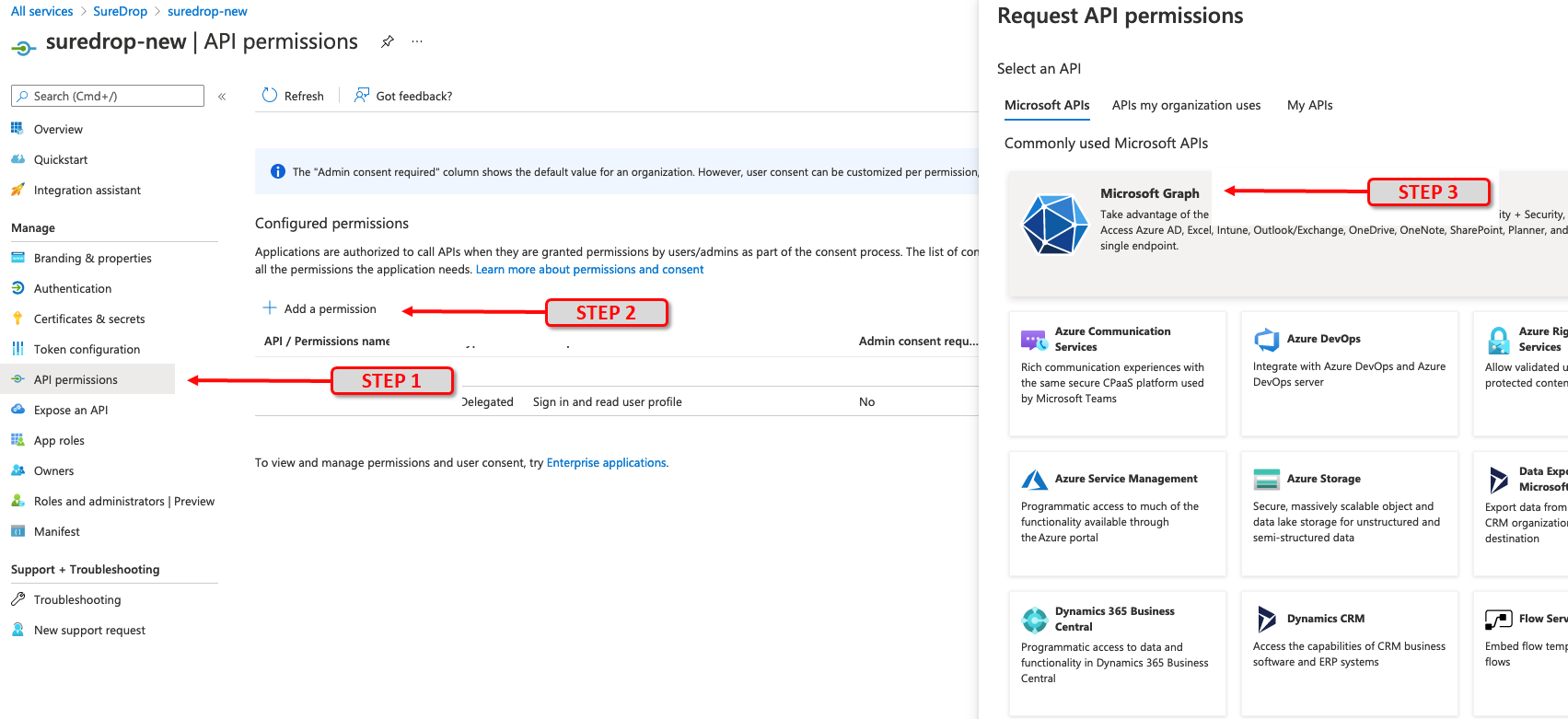
Task: Click the Manifest icon
Action: click(17, 531)
